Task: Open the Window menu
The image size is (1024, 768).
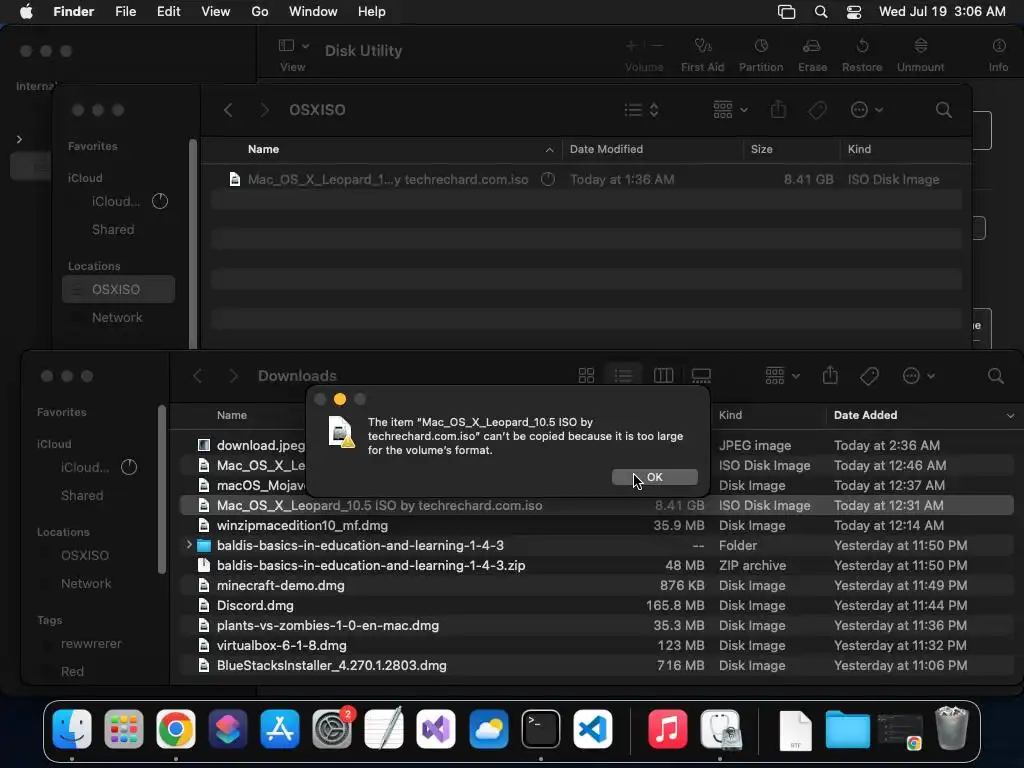Action: point(313,12)
